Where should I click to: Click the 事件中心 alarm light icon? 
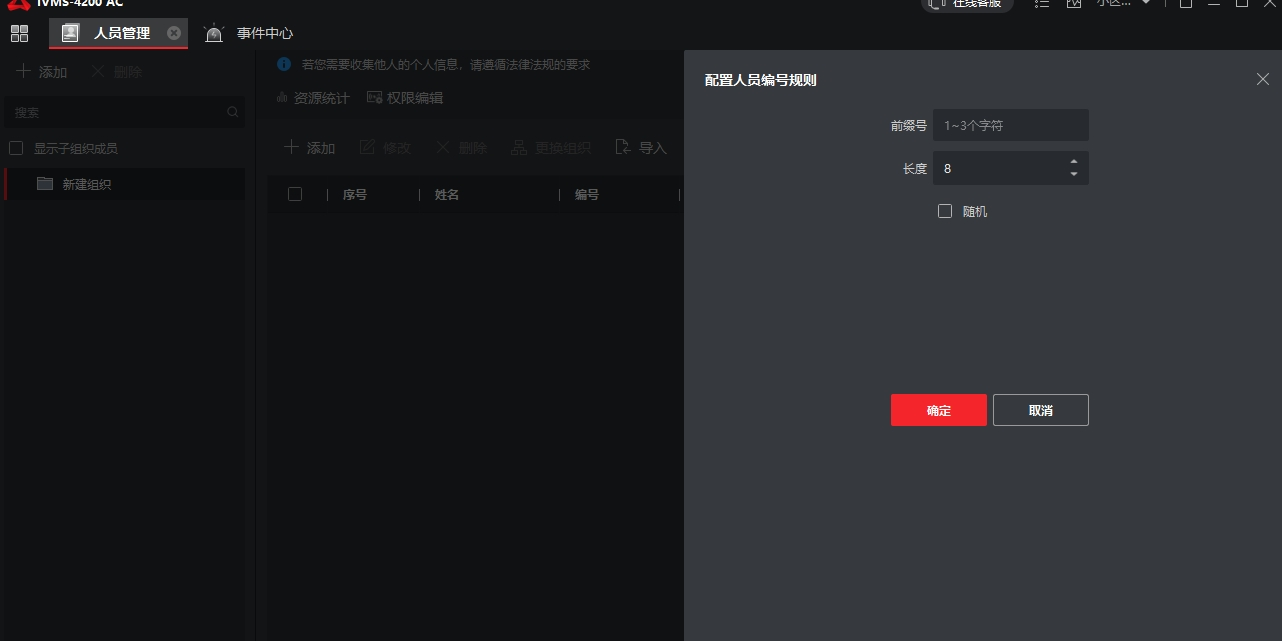point(214,34)
